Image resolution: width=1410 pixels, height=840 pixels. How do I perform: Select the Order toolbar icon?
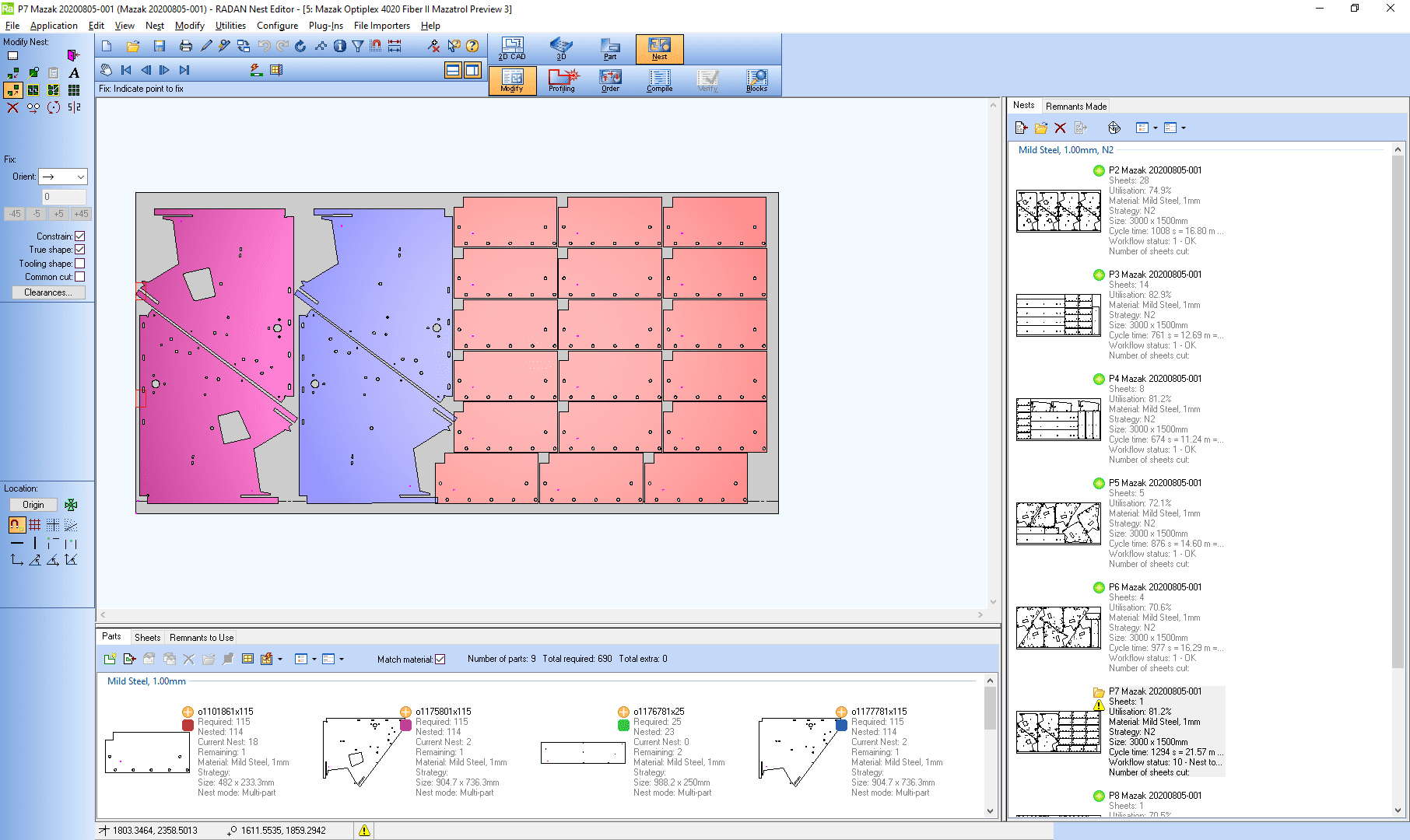(610, 80)
